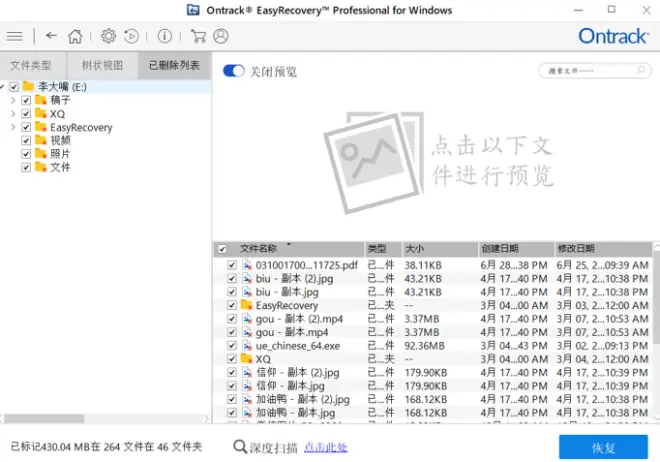This screenshot has height=462, width=660.
Task: Click the EasyRecovery folder icon in file list
Action: pos(246,305)
